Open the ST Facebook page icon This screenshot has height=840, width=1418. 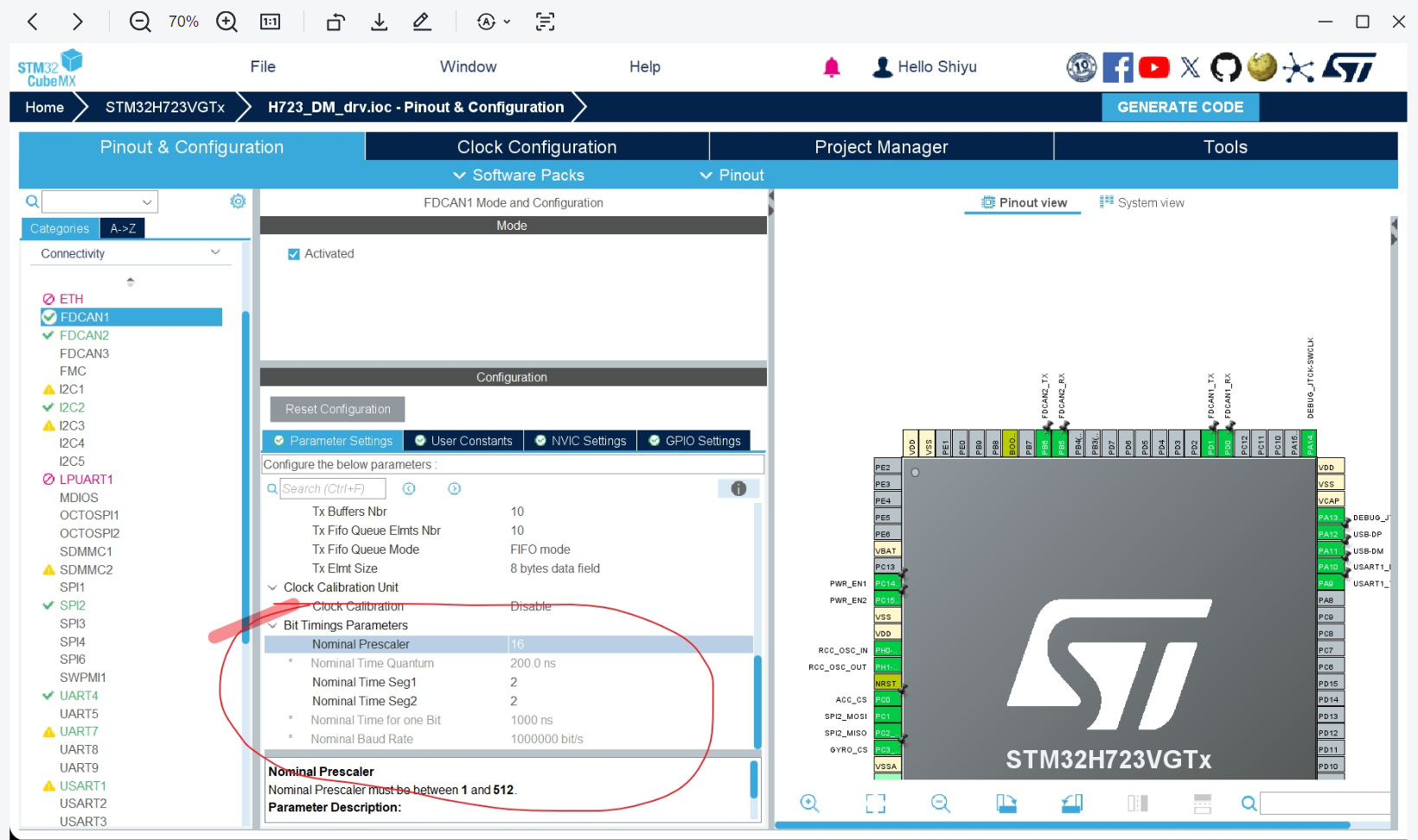(1118, 67)
